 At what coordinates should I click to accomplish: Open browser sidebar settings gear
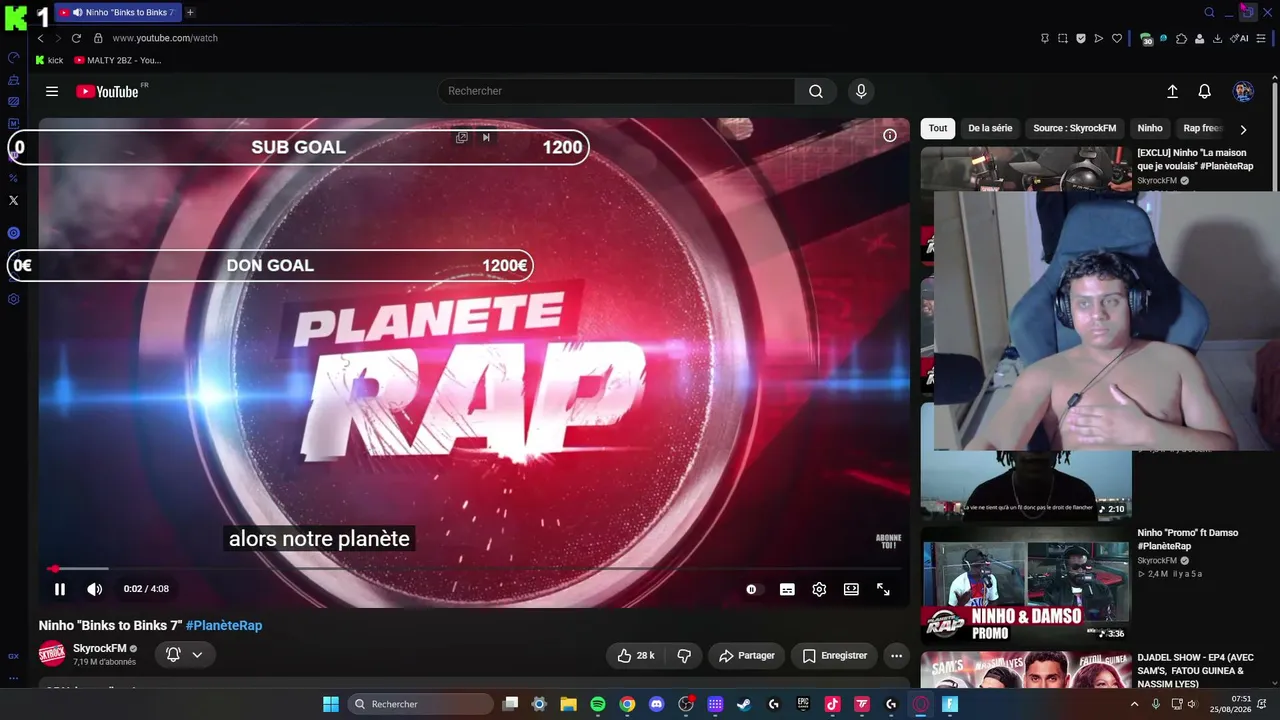13,299
